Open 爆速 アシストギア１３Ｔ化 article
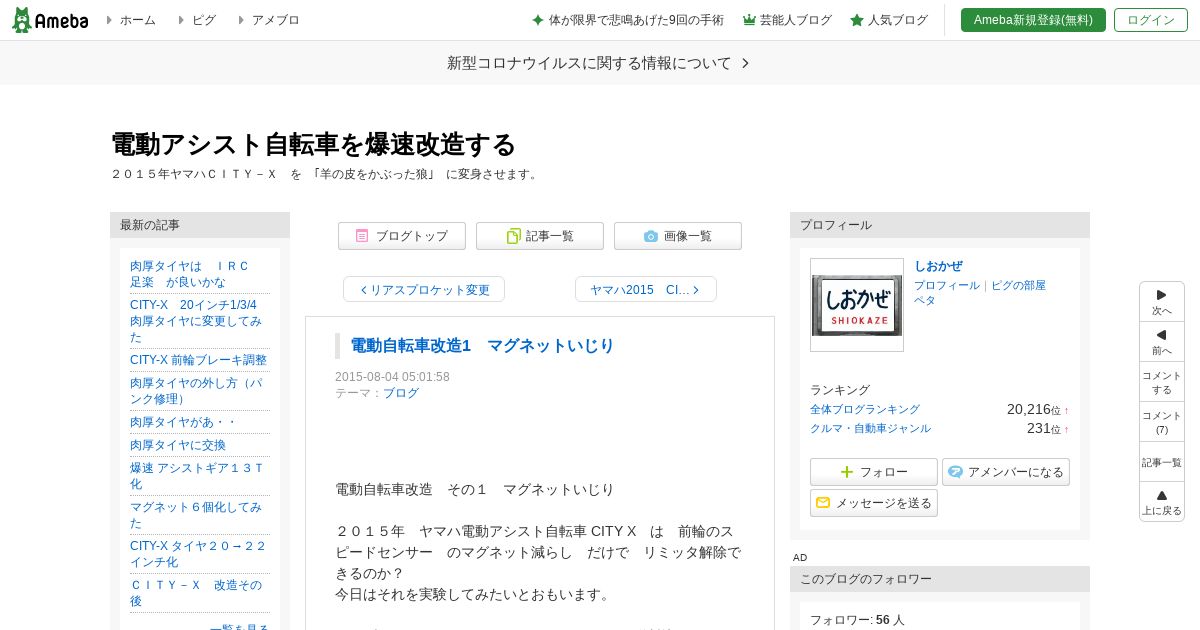 point(197,476)
